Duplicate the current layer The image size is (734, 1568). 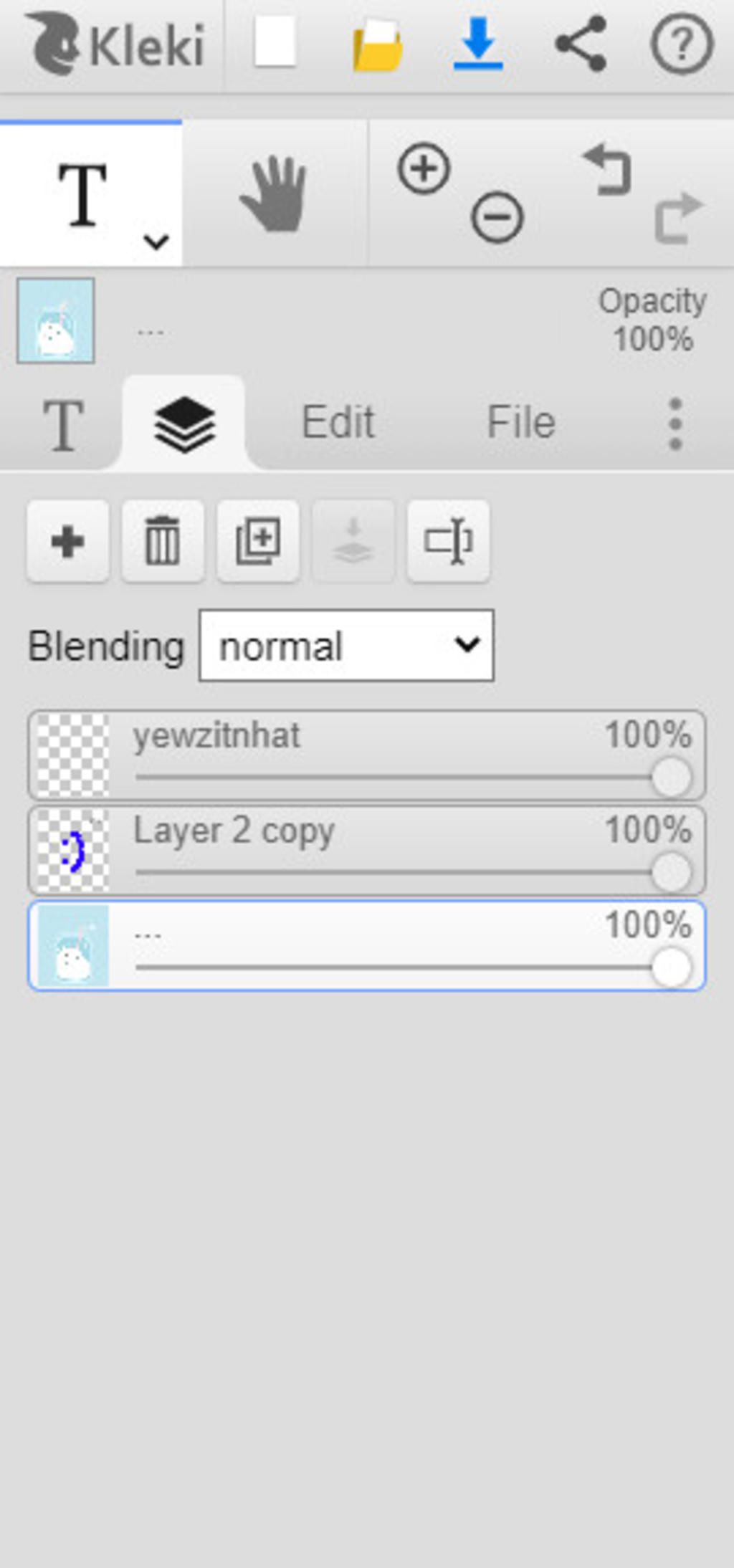(258, 541)
